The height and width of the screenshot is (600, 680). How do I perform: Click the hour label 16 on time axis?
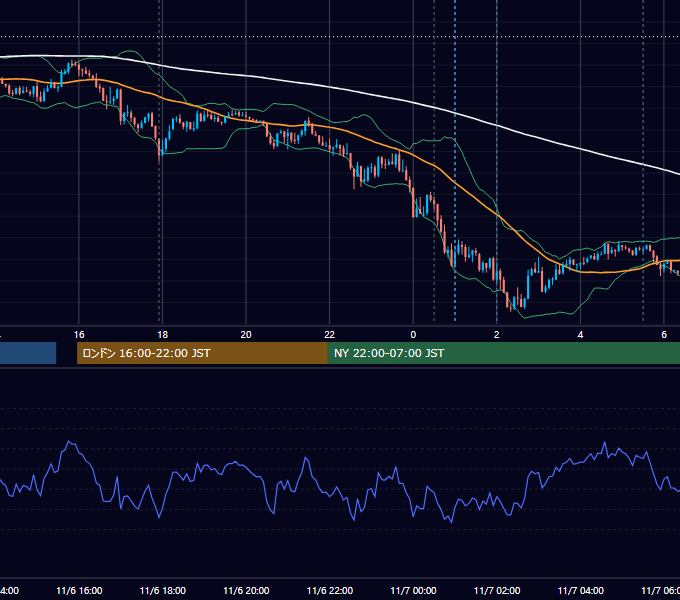pyautogui.click(x=79, y=335)
